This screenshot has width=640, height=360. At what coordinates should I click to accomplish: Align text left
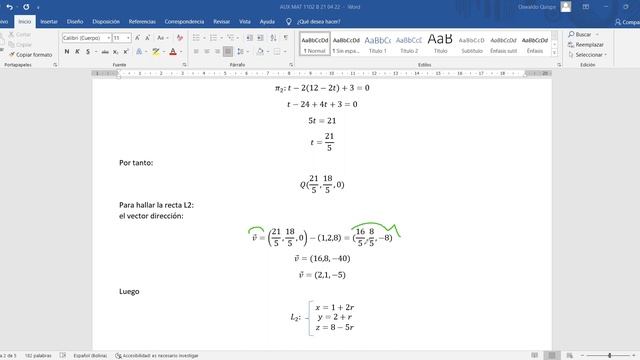[196, 52]
